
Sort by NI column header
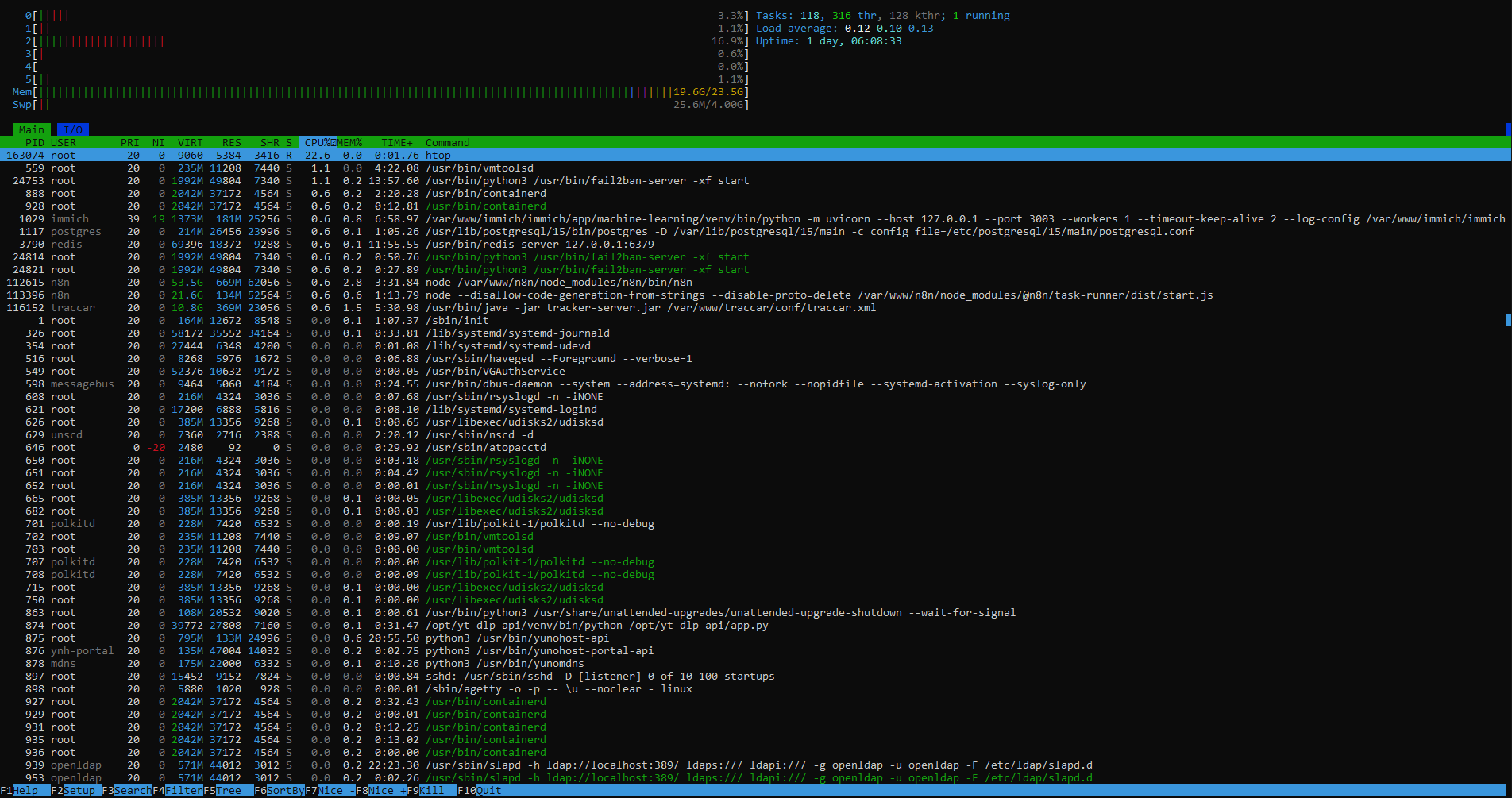(159, 143)
